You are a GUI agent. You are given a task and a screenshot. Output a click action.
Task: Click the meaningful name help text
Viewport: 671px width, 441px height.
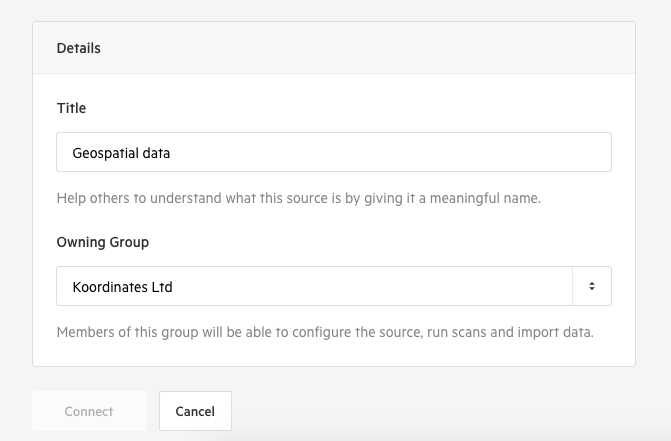click(299, 198)
